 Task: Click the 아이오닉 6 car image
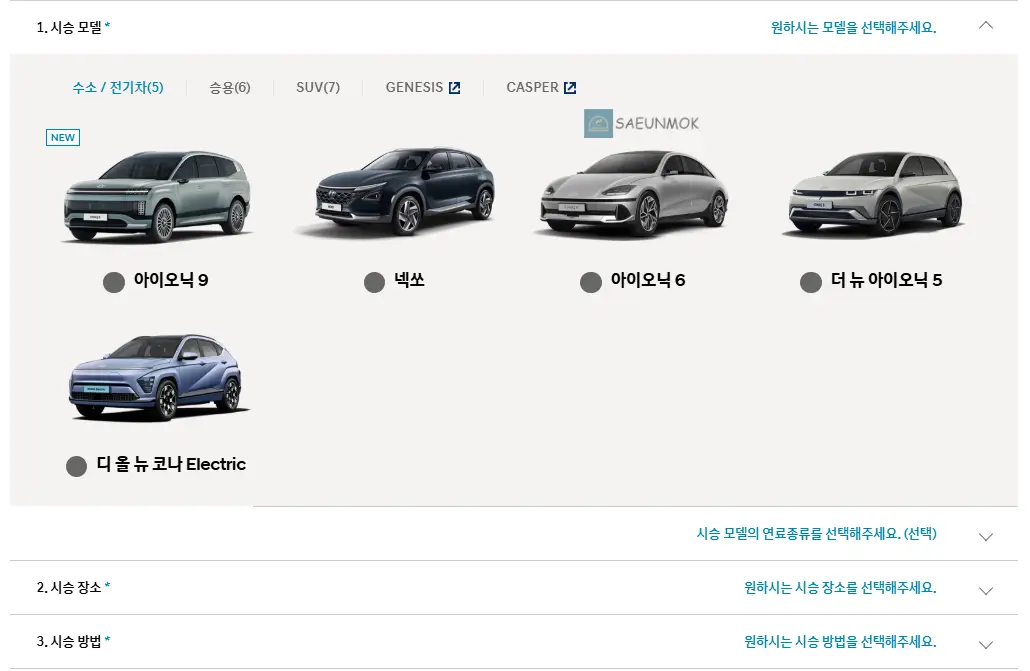point(632,193)
